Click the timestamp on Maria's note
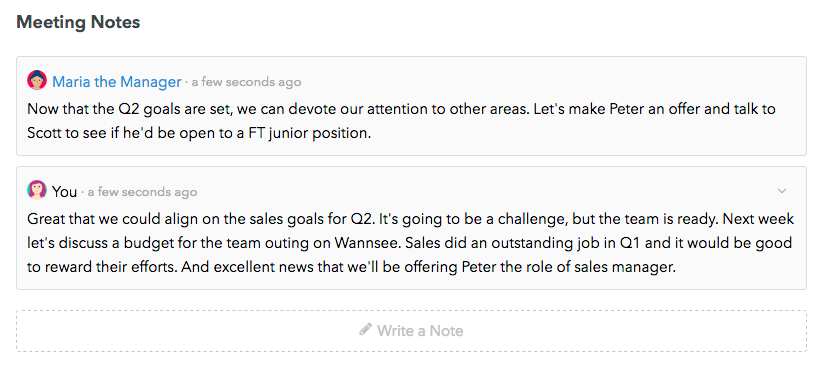Viewport: 826px width, 370px height. click(246, 82)
